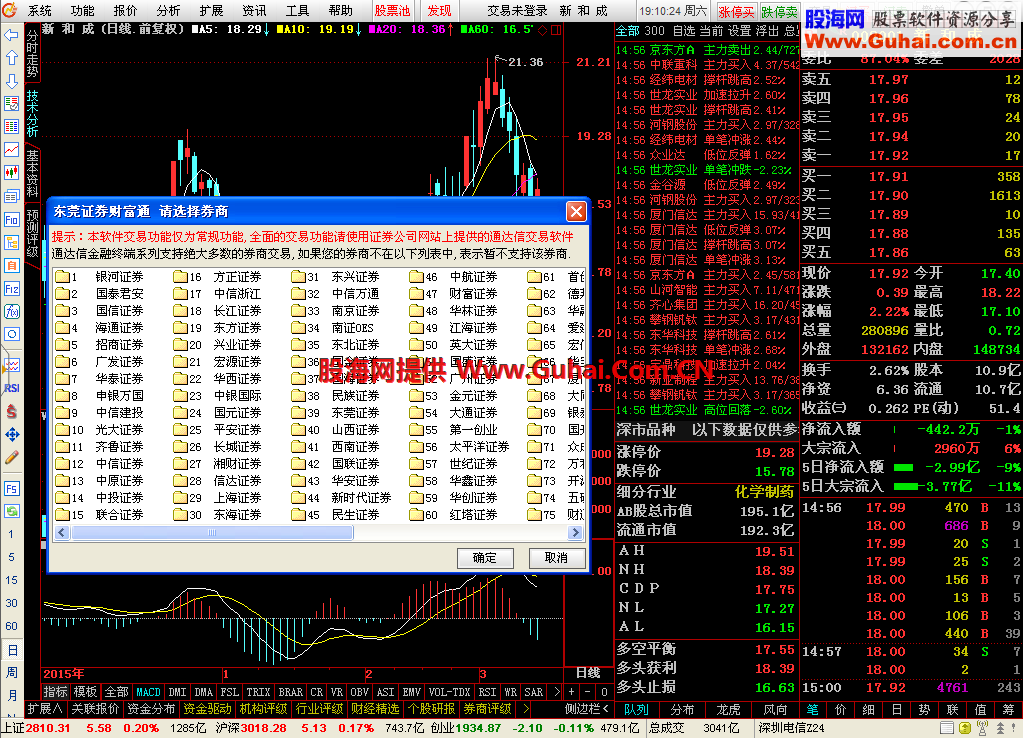Viewport: 1023px width, 738px height.
Task: Click the signal tower icon in status bar
Action: point(982,728)
